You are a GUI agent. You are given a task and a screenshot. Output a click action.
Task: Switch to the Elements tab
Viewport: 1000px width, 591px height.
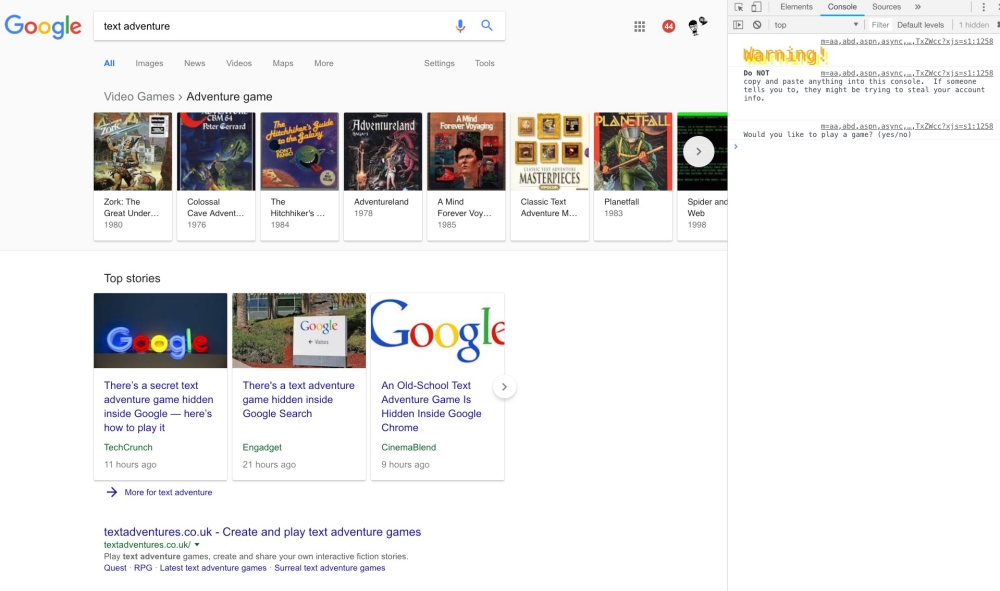pos(796,7)
